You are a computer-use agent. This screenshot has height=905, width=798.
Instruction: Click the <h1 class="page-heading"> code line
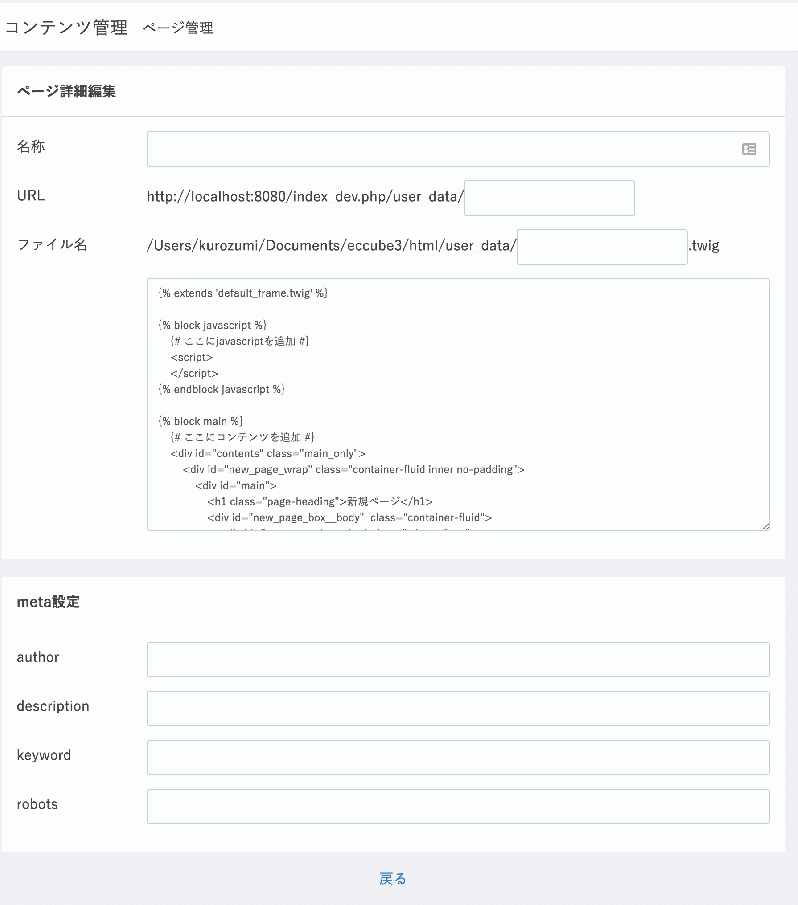320,502
